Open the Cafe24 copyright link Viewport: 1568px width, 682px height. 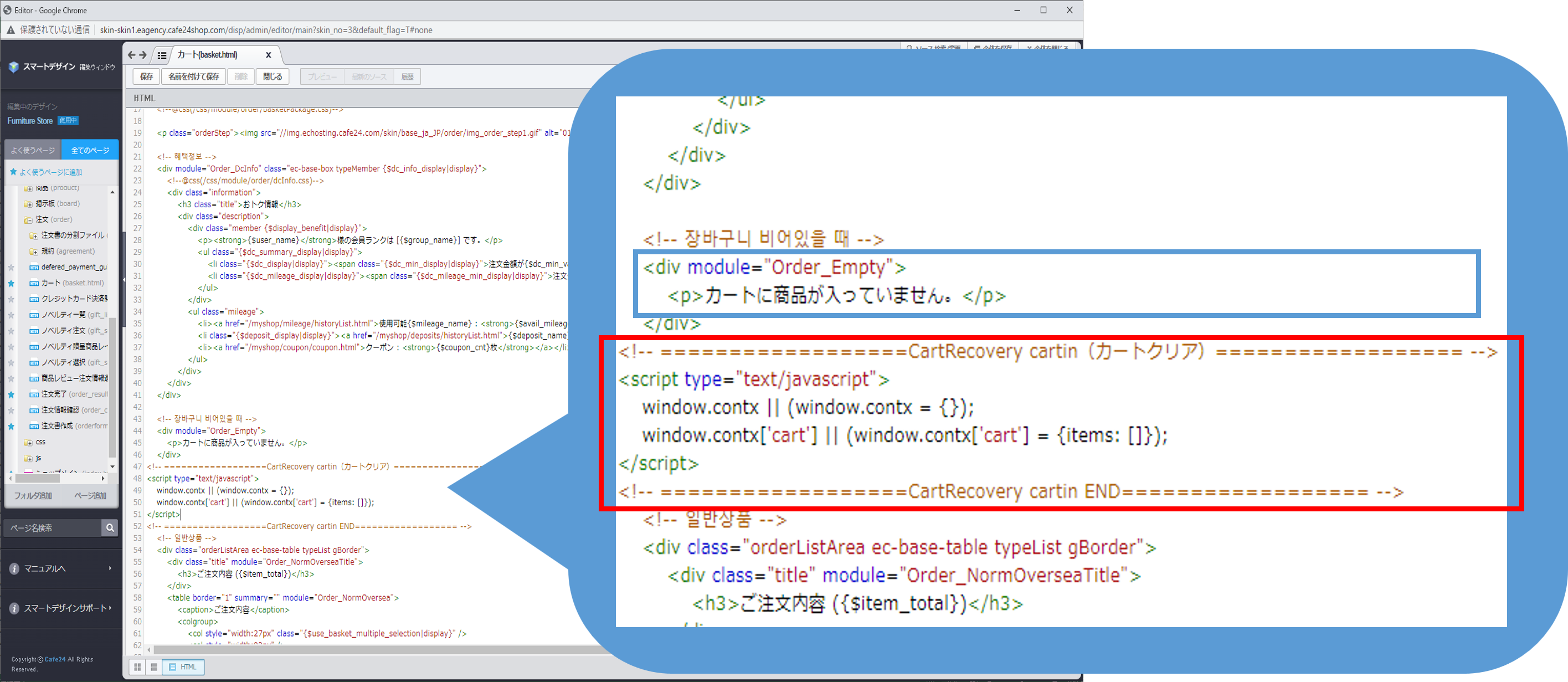click(x=55, y=659)
